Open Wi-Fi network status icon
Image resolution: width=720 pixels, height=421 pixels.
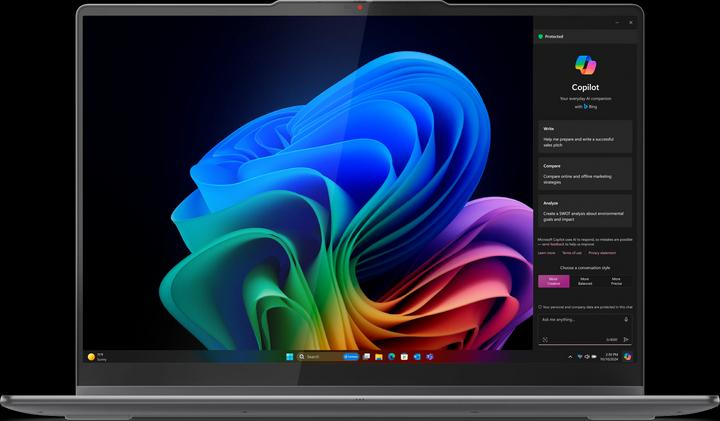point(579,357)
